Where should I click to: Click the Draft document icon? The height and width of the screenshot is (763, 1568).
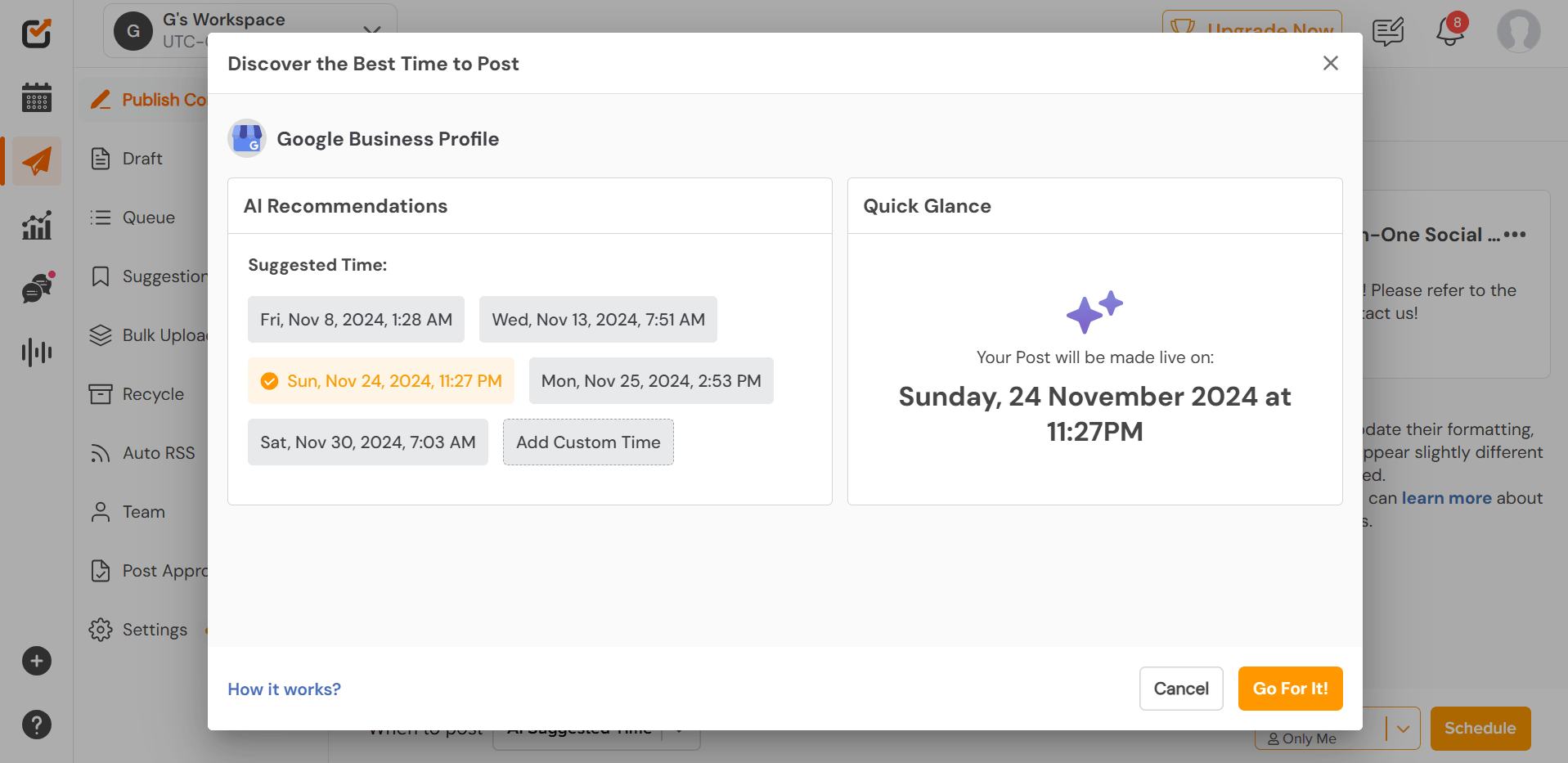[101, 159]
